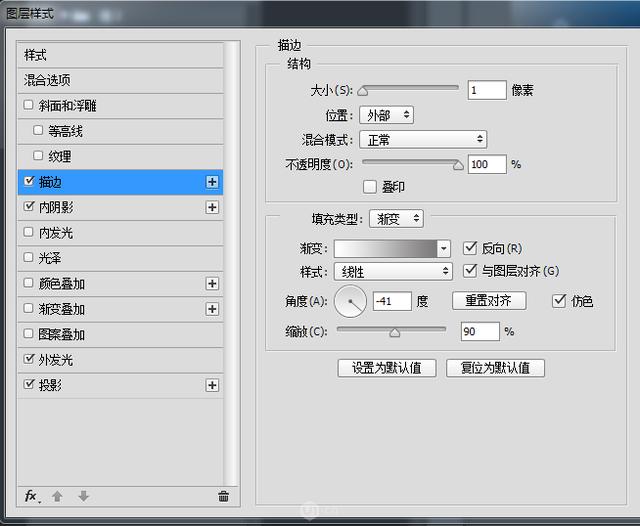640x526 pixels.
Task: Enable the 图案叠加 checkbox
Action: (28, 333)
